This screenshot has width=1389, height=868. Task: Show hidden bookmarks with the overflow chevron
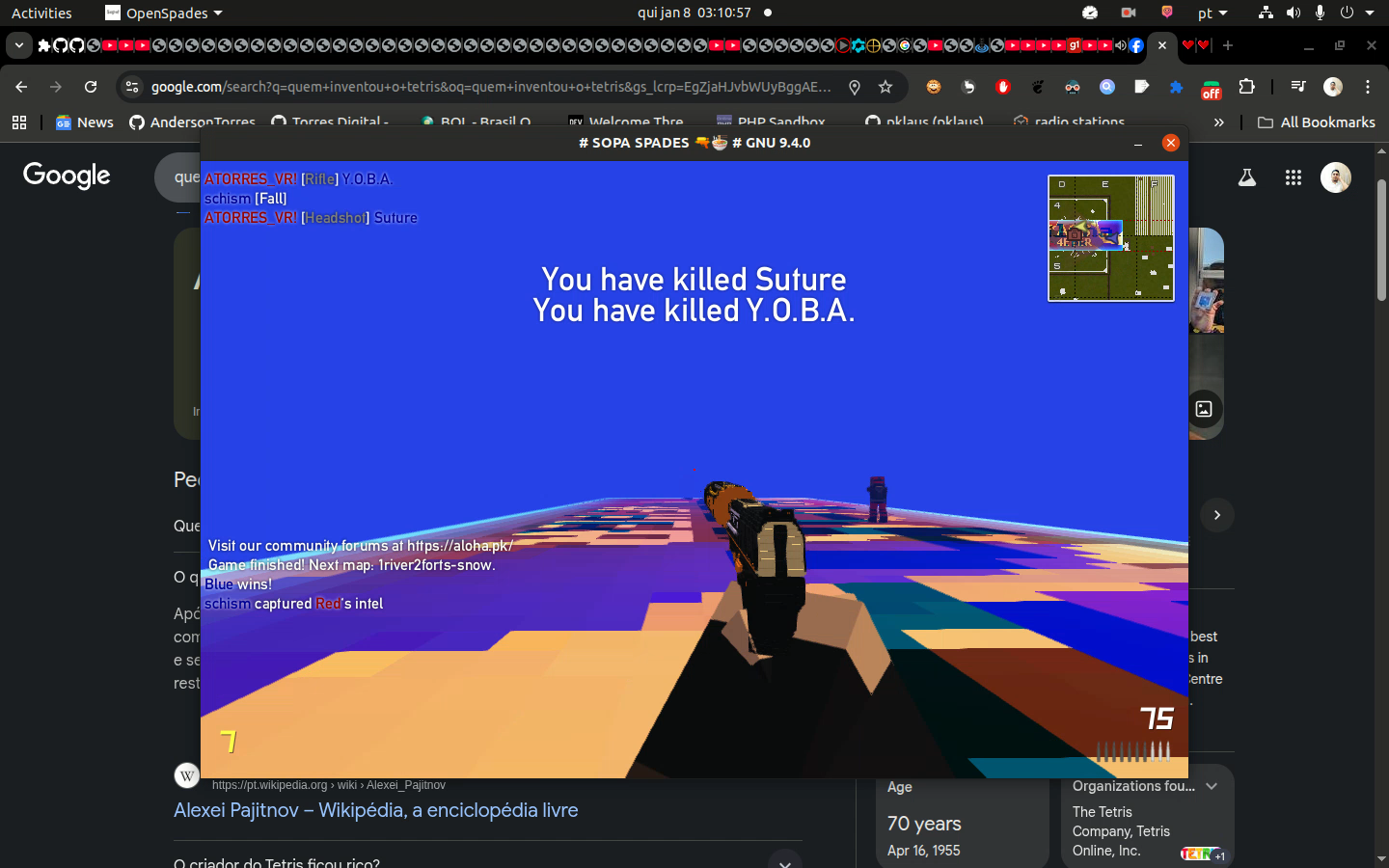(1218, 122)
